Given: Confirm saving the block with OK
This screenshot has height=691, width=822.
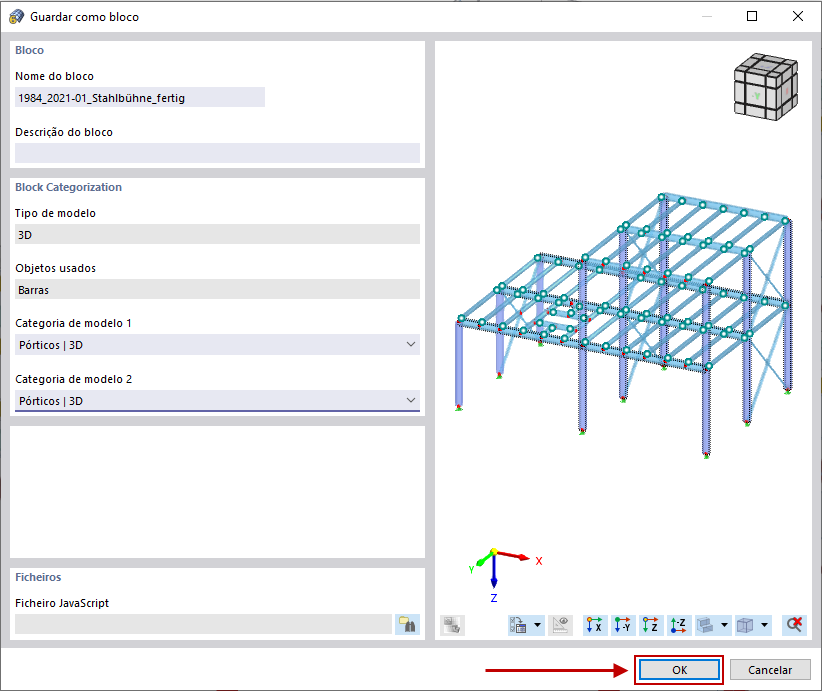Looking at the screenshot, I should [679, 670].
